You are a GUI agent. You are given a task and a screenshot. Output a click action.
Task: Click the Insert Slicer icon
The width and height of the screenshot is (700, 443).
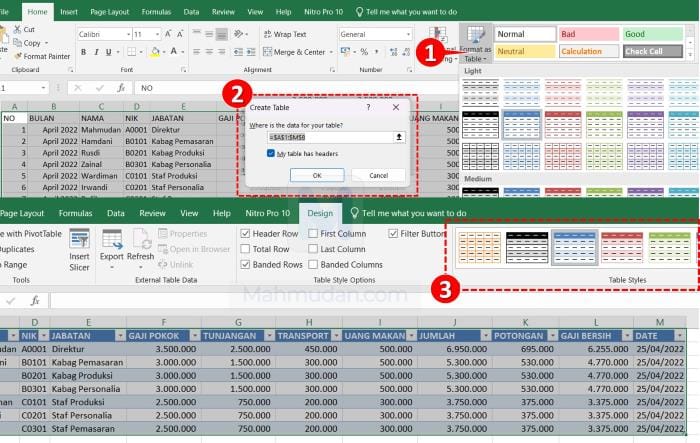79,245
